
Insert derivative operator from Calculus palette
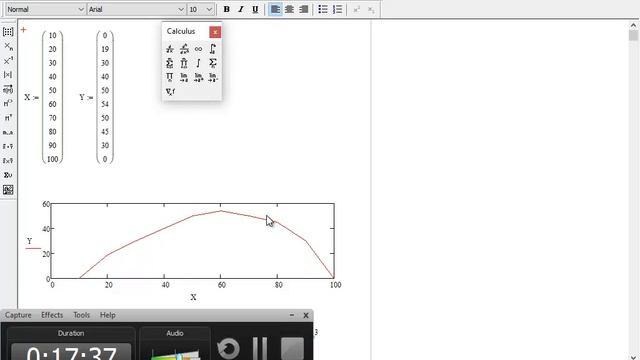[170, 49]
